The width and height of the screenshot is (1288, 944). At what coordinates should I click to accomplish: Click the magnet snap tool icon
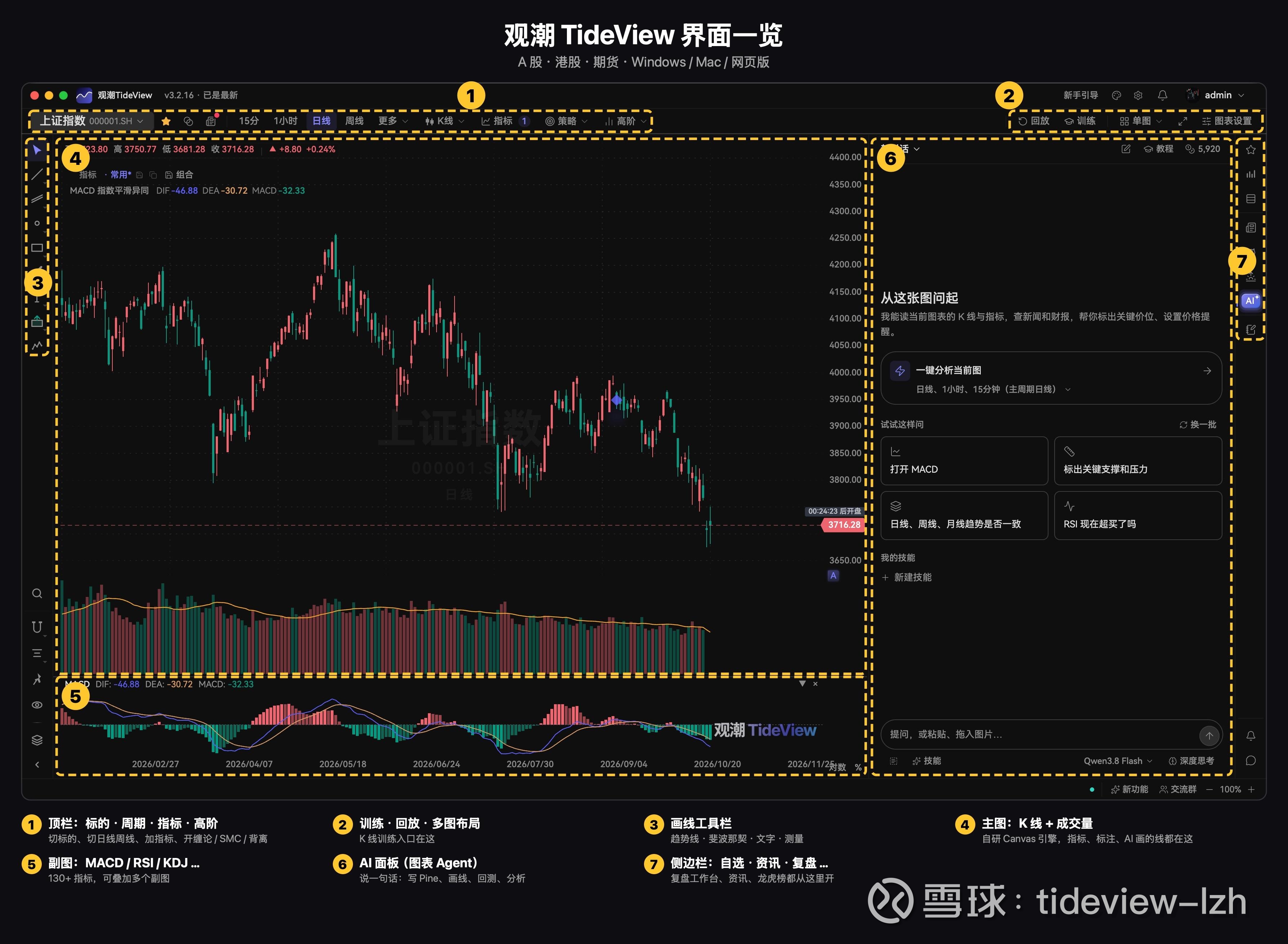pos(37,627)
